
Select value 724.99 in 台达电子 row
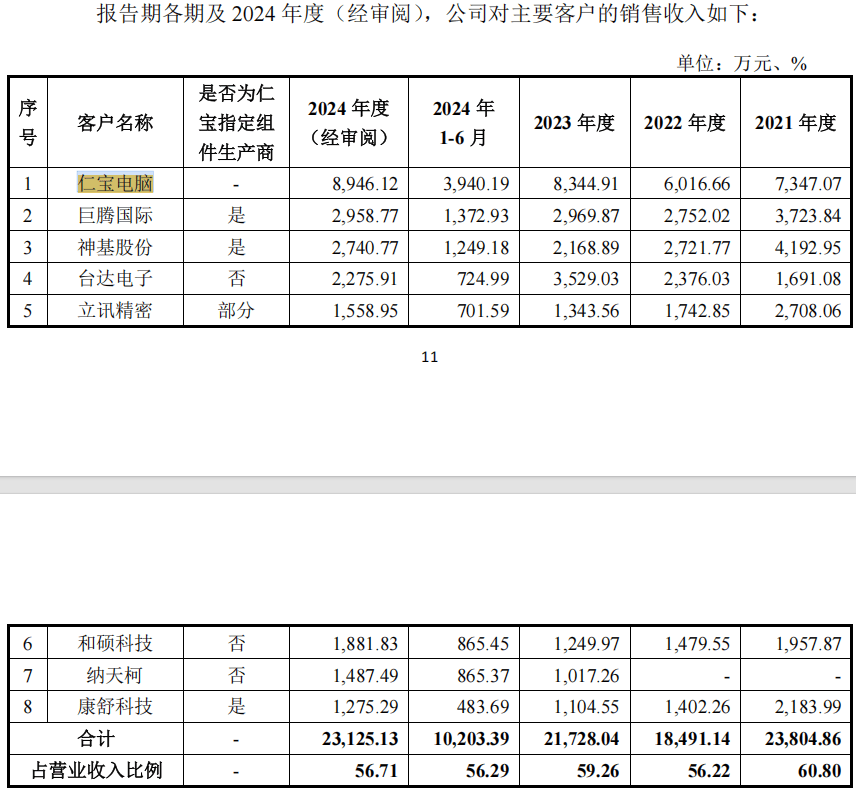(x=483, y=279)
